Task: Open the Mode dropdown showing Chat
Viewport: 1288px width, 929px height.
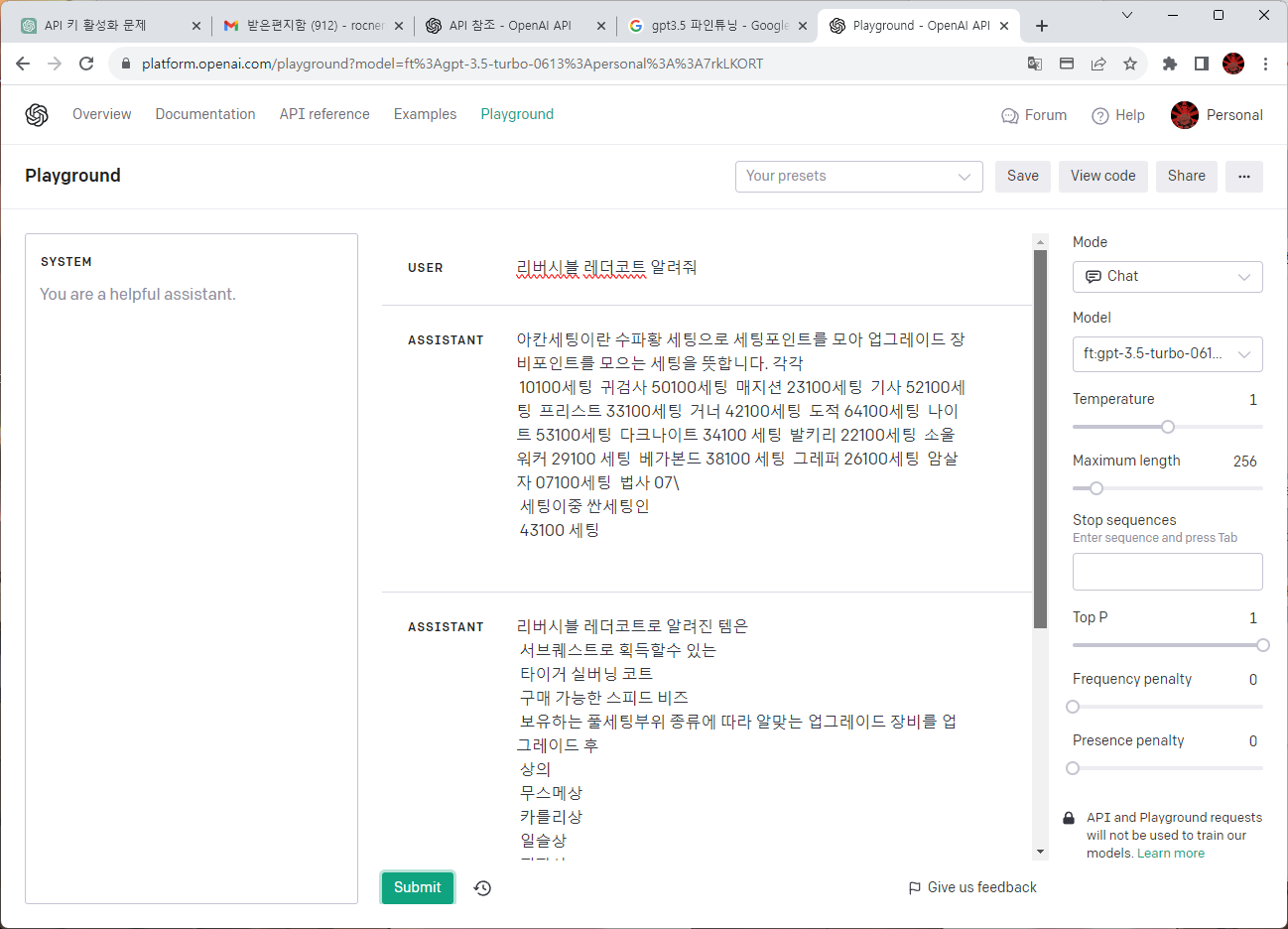Action: point(1168,277)
